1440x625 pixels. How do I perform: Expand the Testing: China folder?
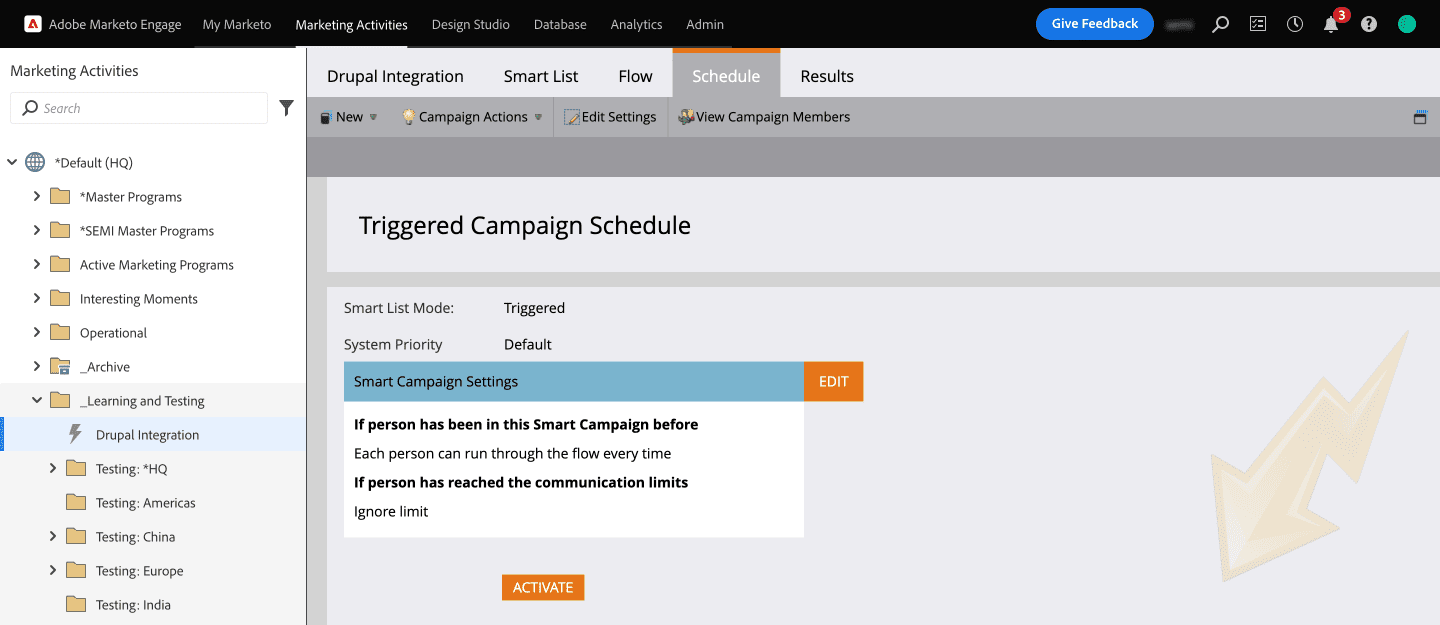(53, 537)
